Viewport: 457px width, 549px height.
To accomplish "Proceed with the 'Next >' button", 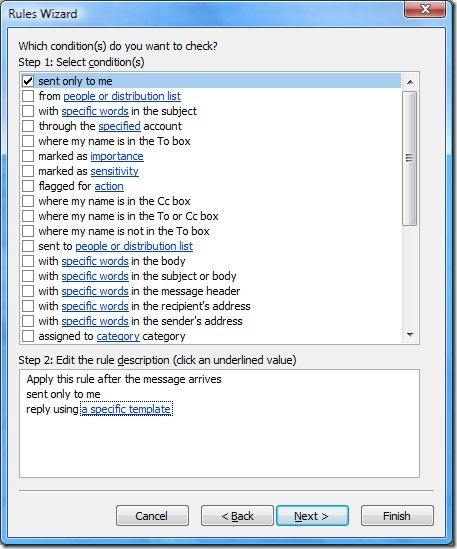I will point(312,516).
